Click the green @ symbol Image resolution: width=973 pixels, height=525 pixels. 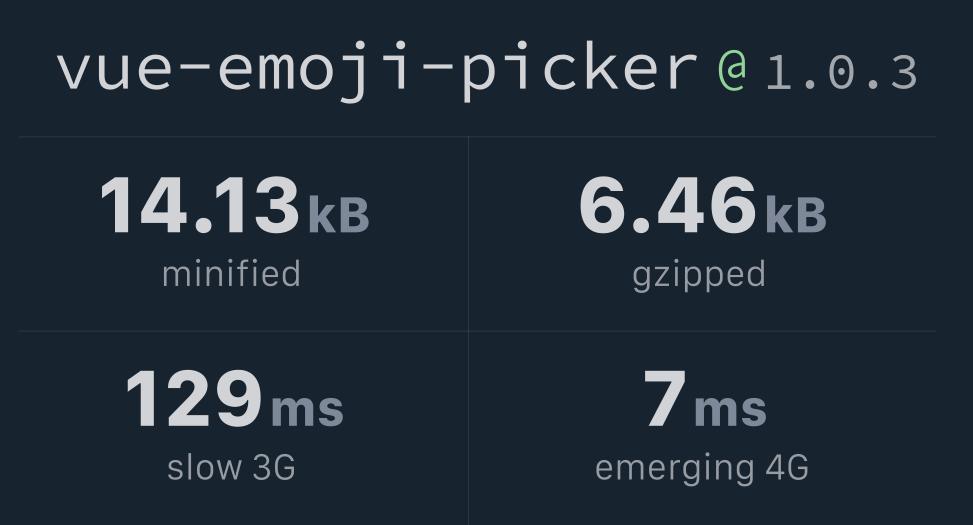(732, 71)
